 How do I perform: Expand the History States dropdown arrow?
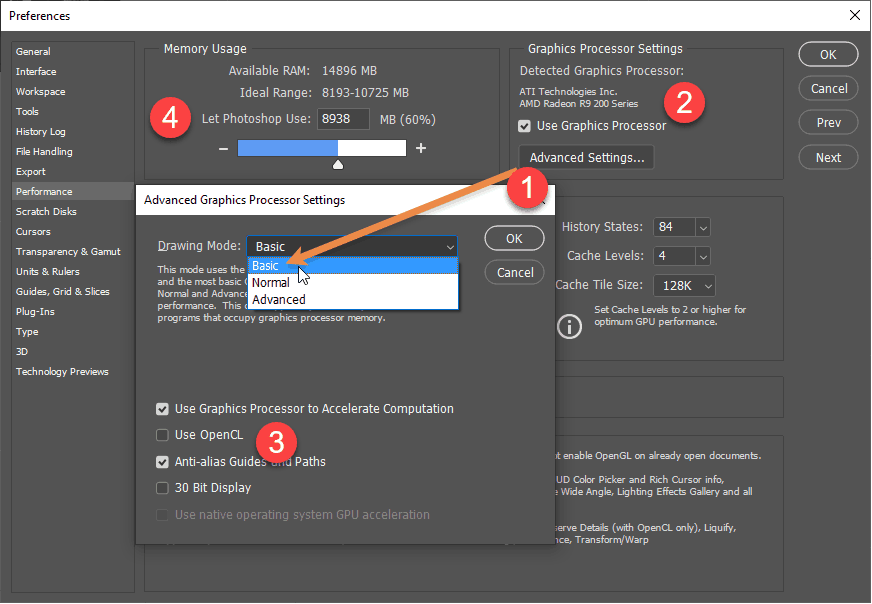[x=703, y=227]
